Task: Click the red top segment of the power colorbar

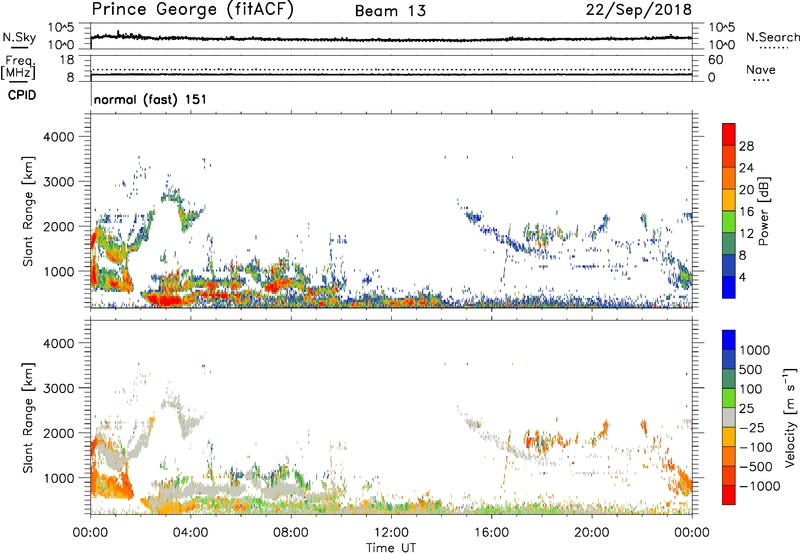Action: [729, 134]
